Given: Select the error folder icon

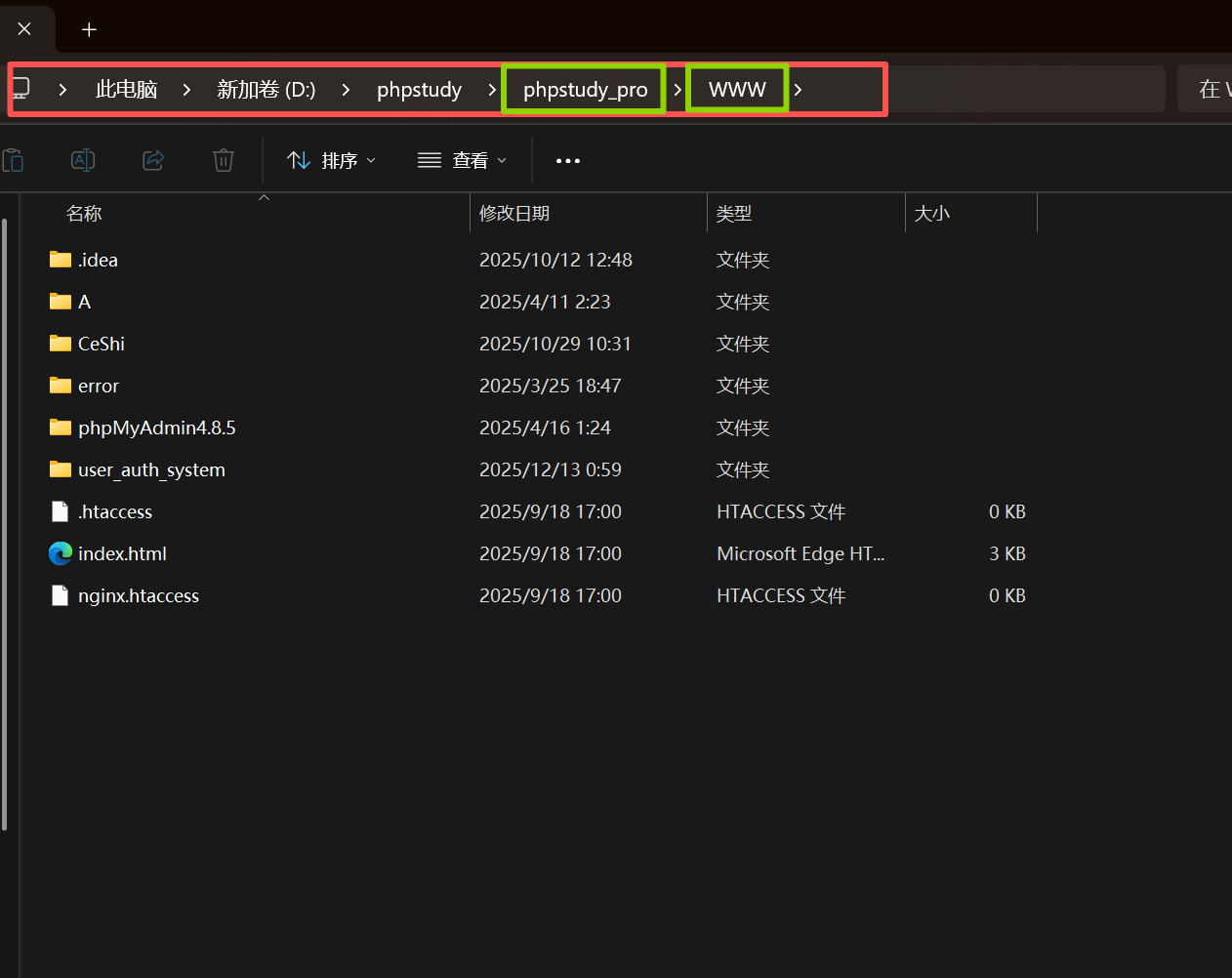Looking at the screenshot, I should 61,386.
